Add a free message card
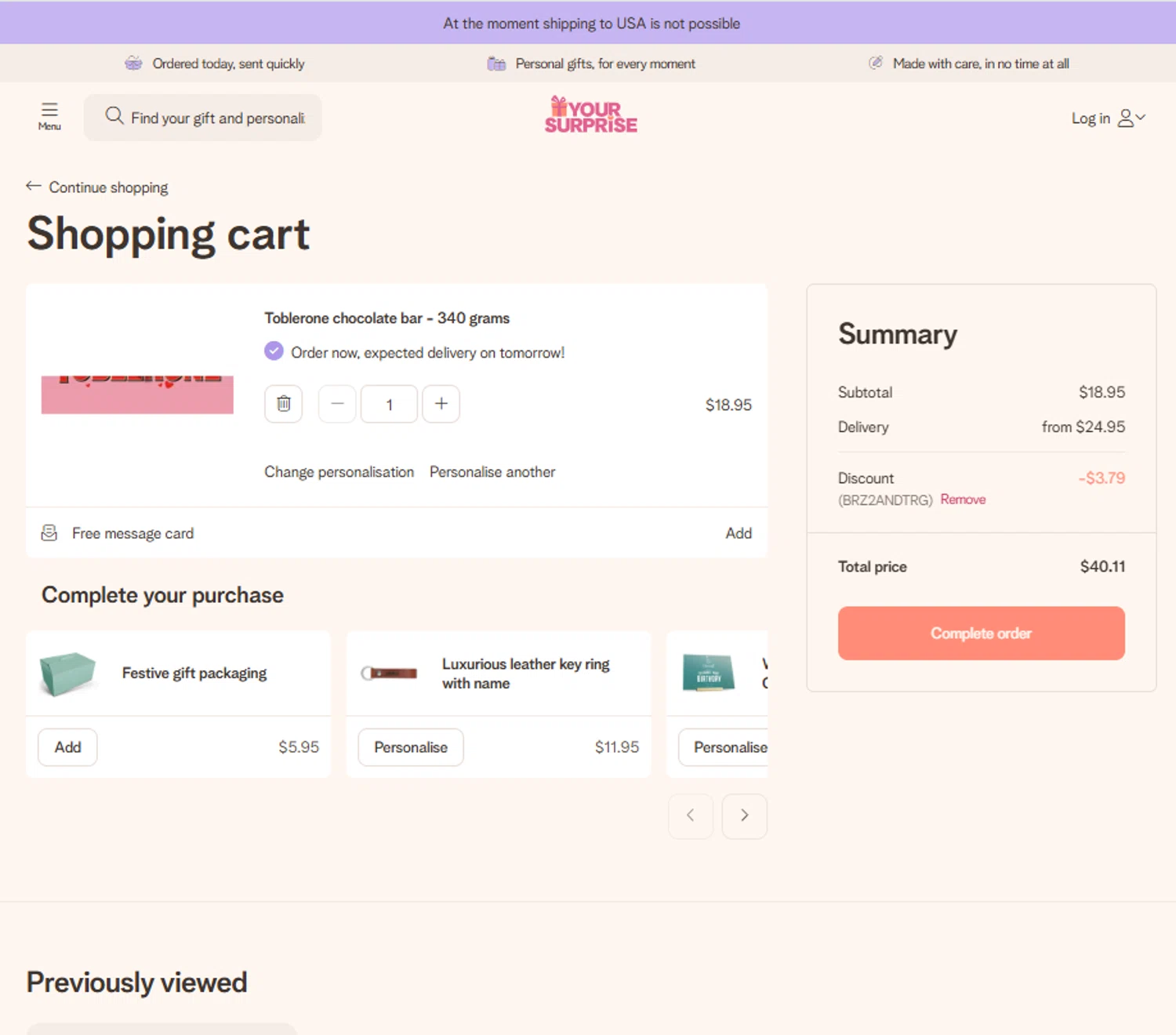Viewport: 1176px width, 1035px height. (739, 533)
